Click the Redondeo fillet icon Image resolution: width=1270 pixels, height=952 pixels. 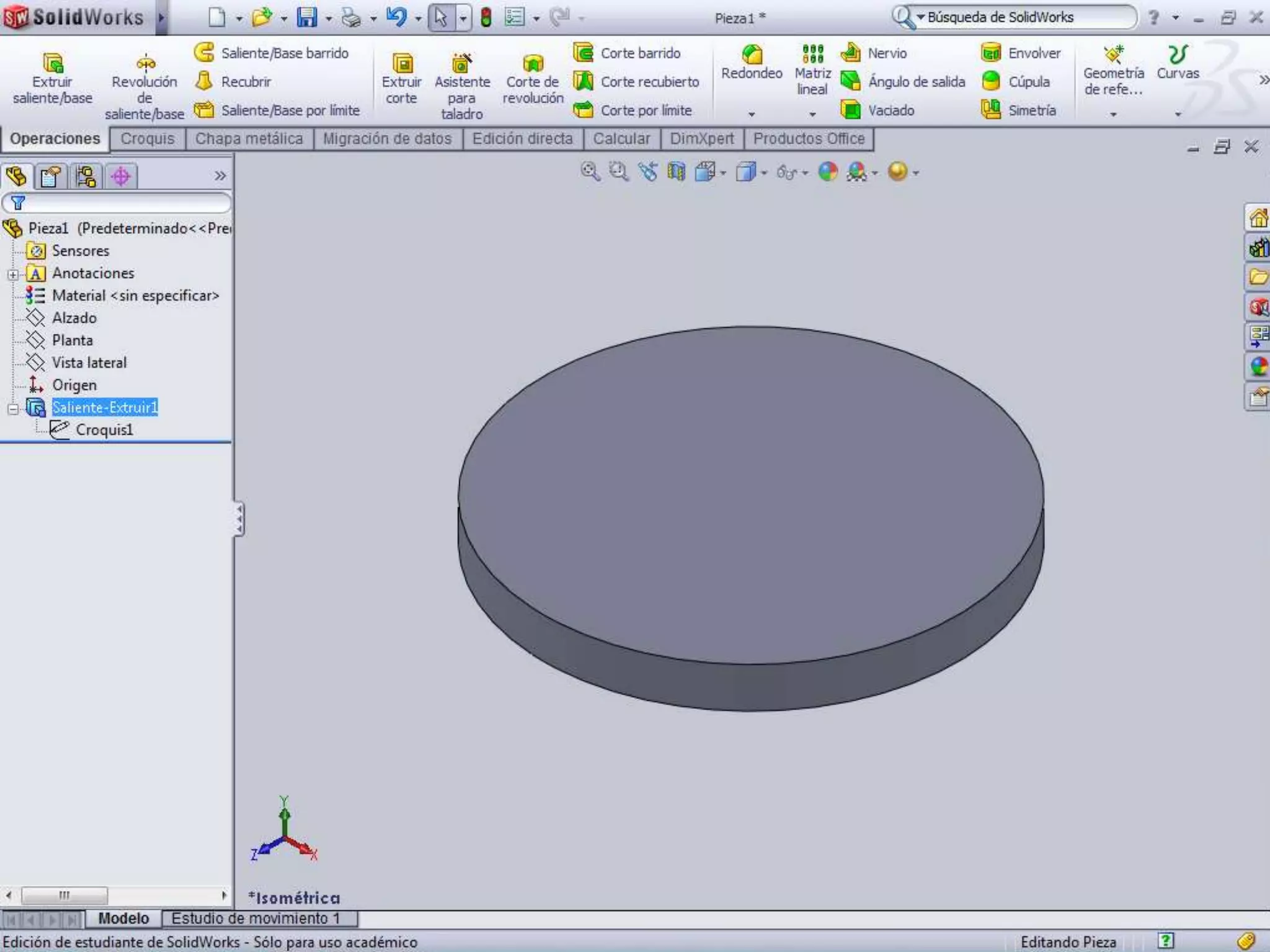pos(752,55)
